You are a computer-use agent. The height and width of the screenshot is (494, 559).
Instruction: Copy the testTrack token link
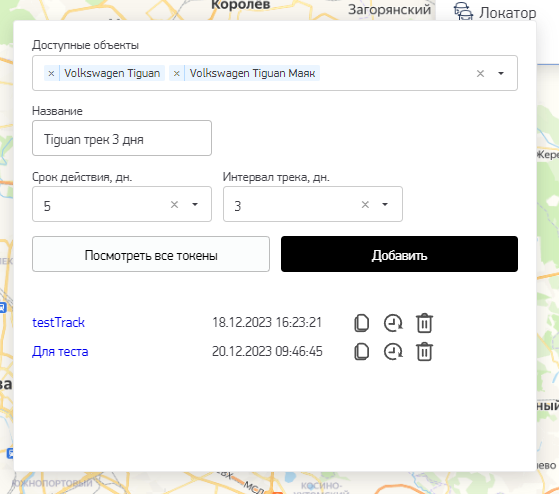pos(361,323)
